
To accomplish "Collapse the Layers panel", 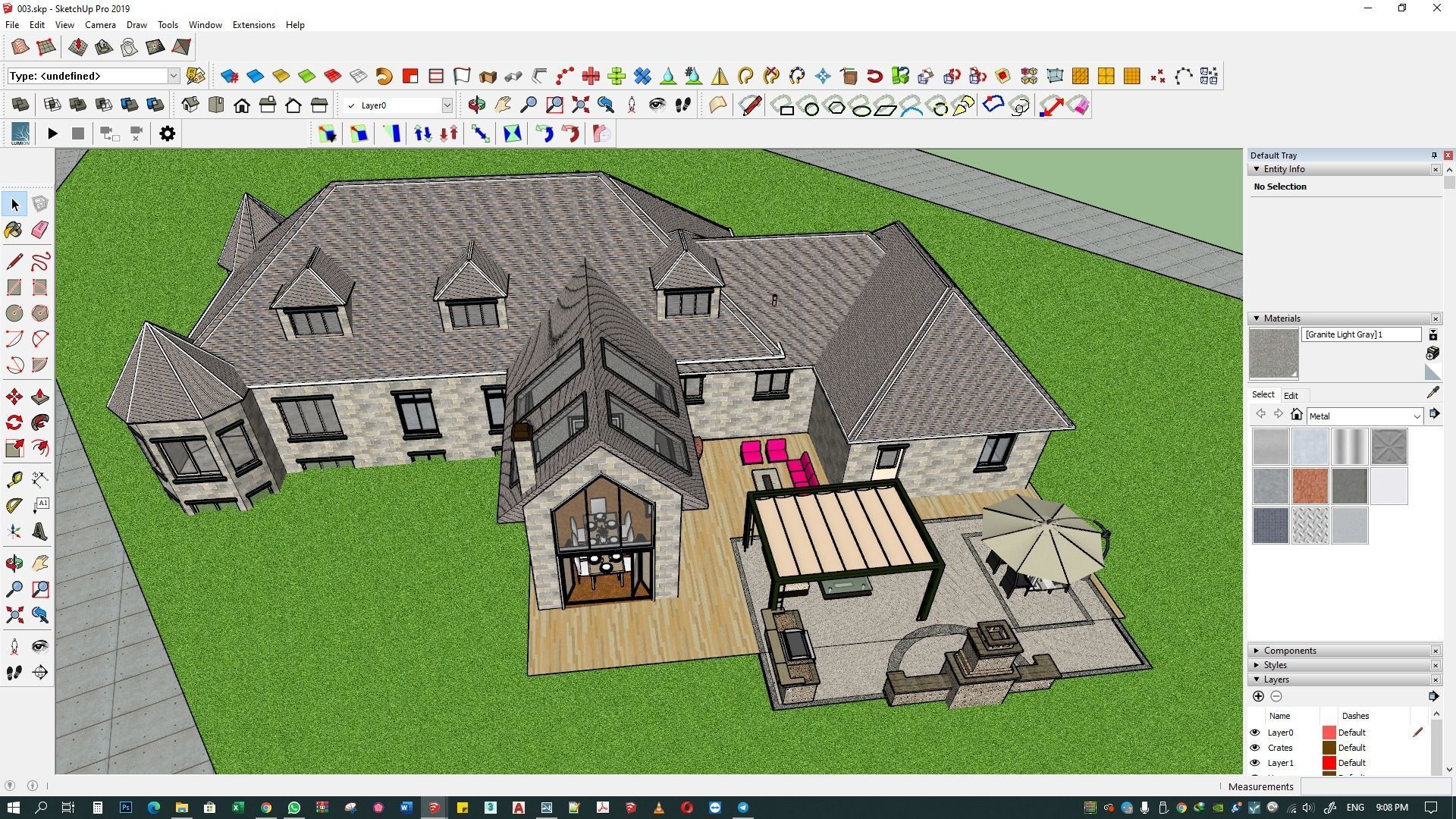I will pos(1256,679).
